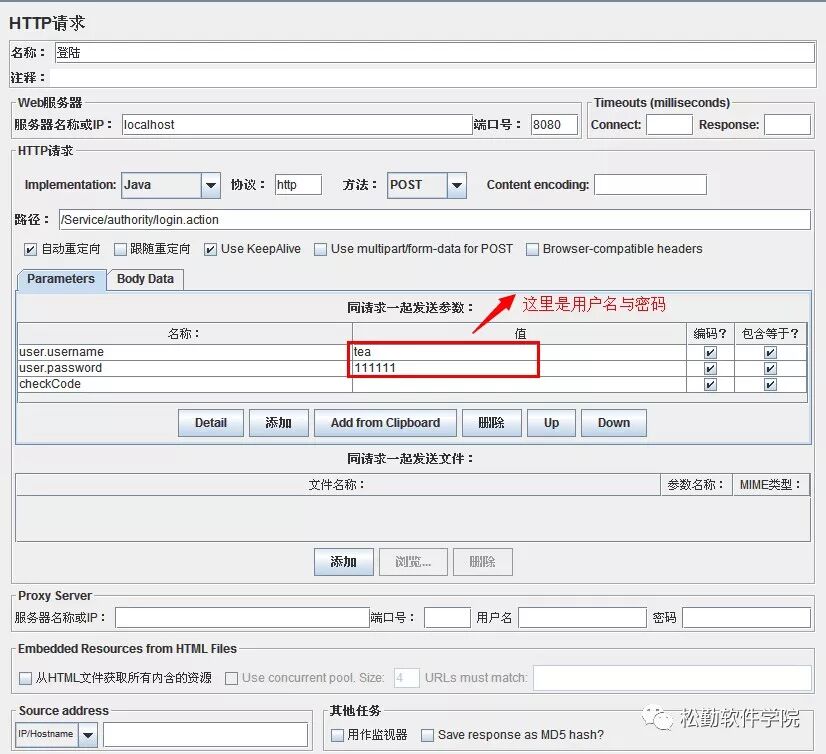Click the Proxy Server name or IP field
Viewport: 826px width, 754px height.
[x=242, y=618]
